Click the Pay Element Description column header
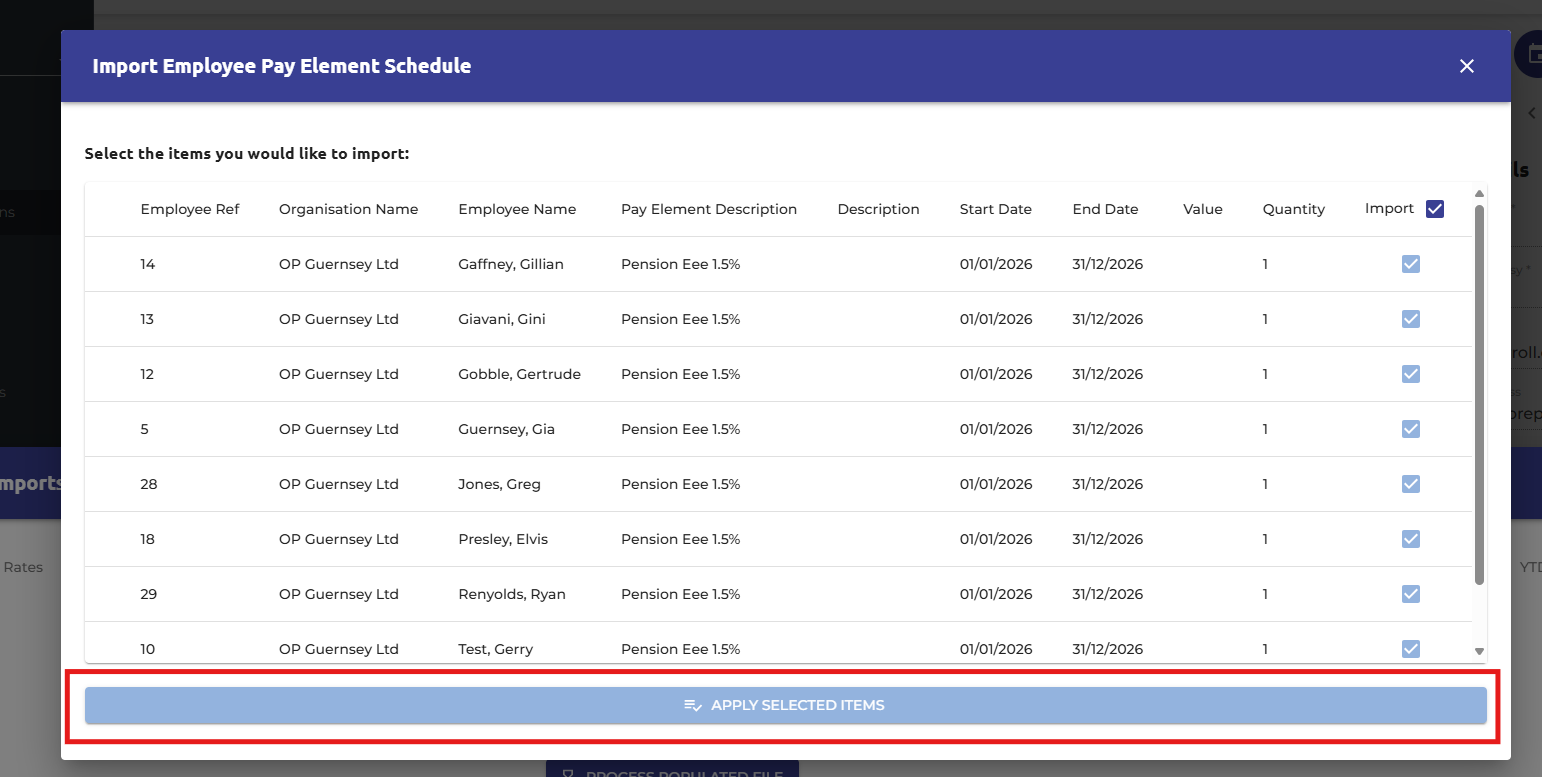The height and width of the screenshot is (777, 1542). point(709,209)
